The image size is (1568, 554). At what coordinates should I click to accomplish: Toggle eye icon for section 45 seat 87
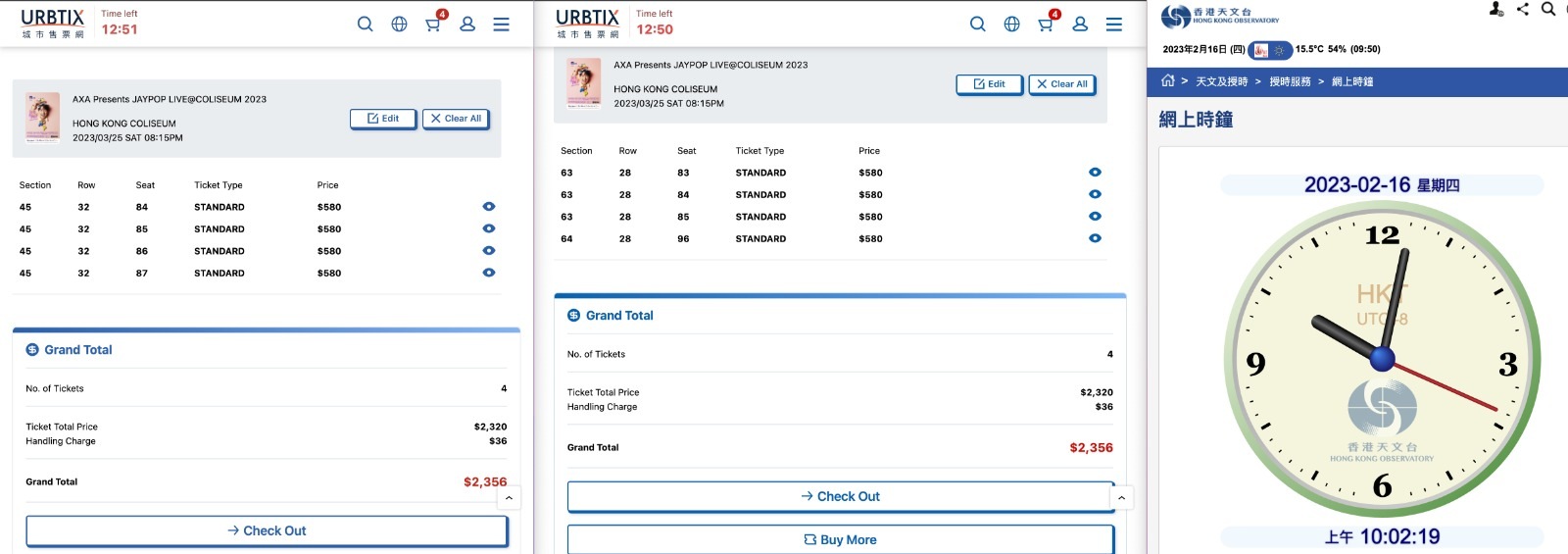click(489, 273)
